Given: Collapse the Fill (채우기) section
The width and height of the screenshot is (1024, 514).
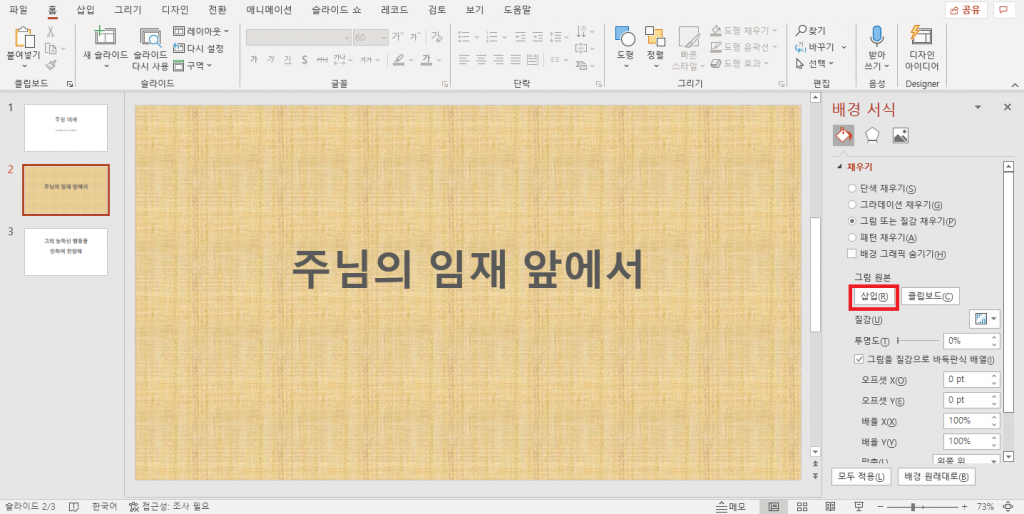Looking at the screenshot, I should (839, 167).
